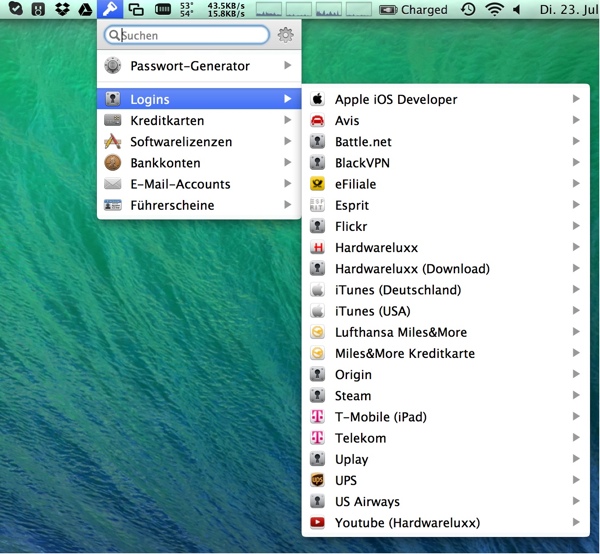Click the date Di. 23. Jul in menu bar
Screen dimensions: 600x554
569,9
